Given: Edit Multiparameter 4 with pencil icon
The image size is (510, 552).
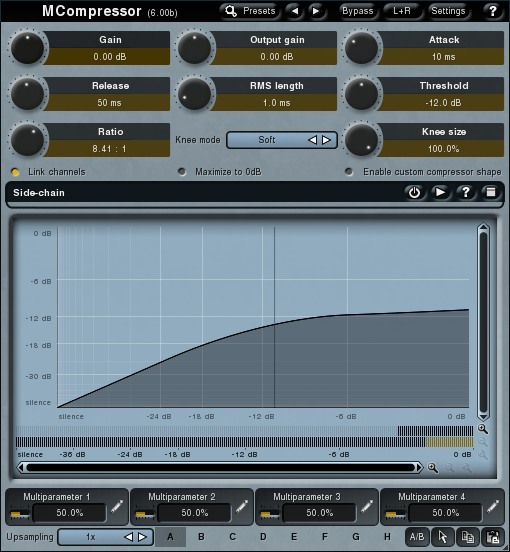Looking at the screenshot, I should tap(493, 507).
